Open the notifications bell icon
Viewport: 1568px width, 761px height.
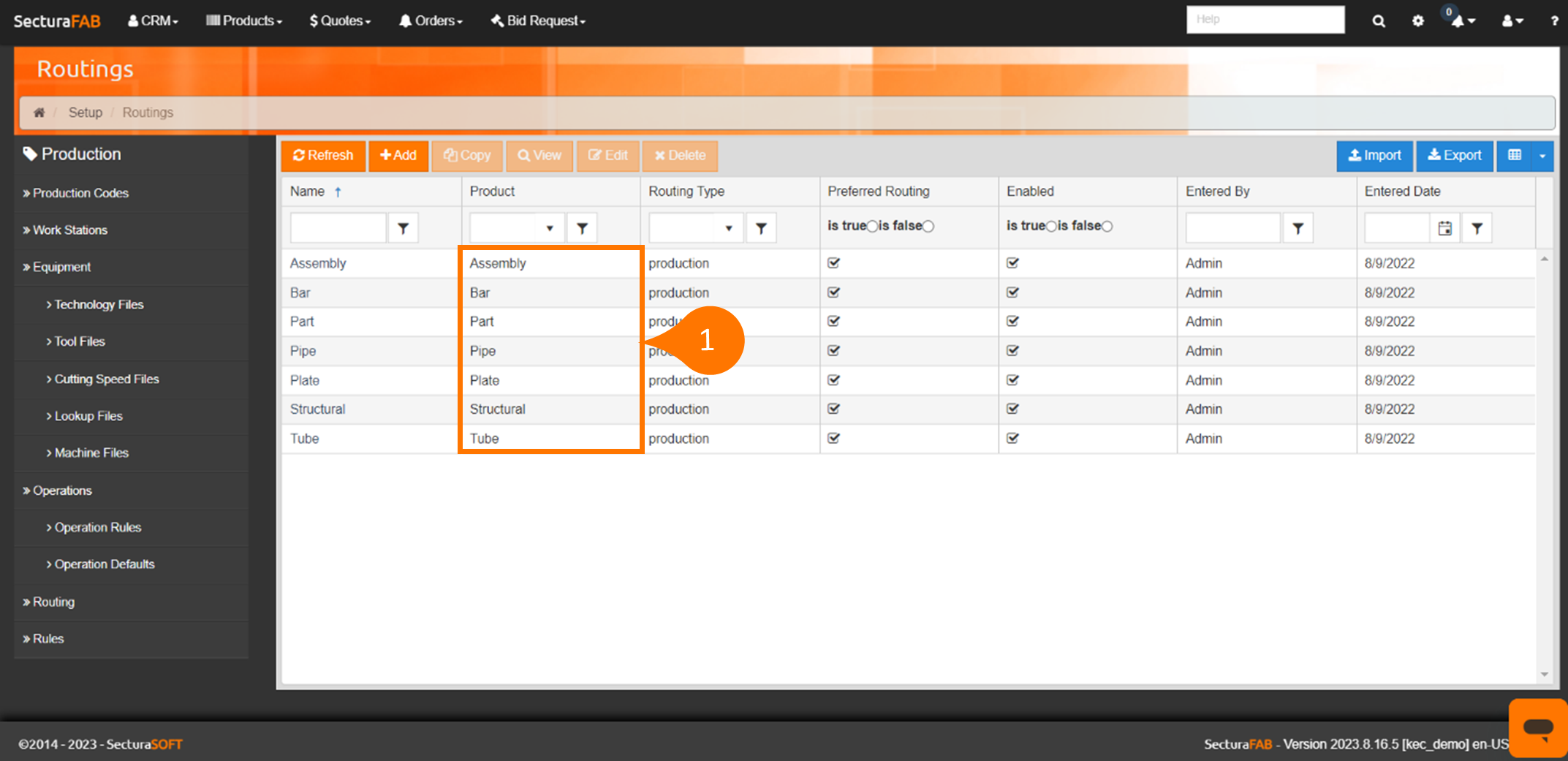click(x=1458, y=21)
